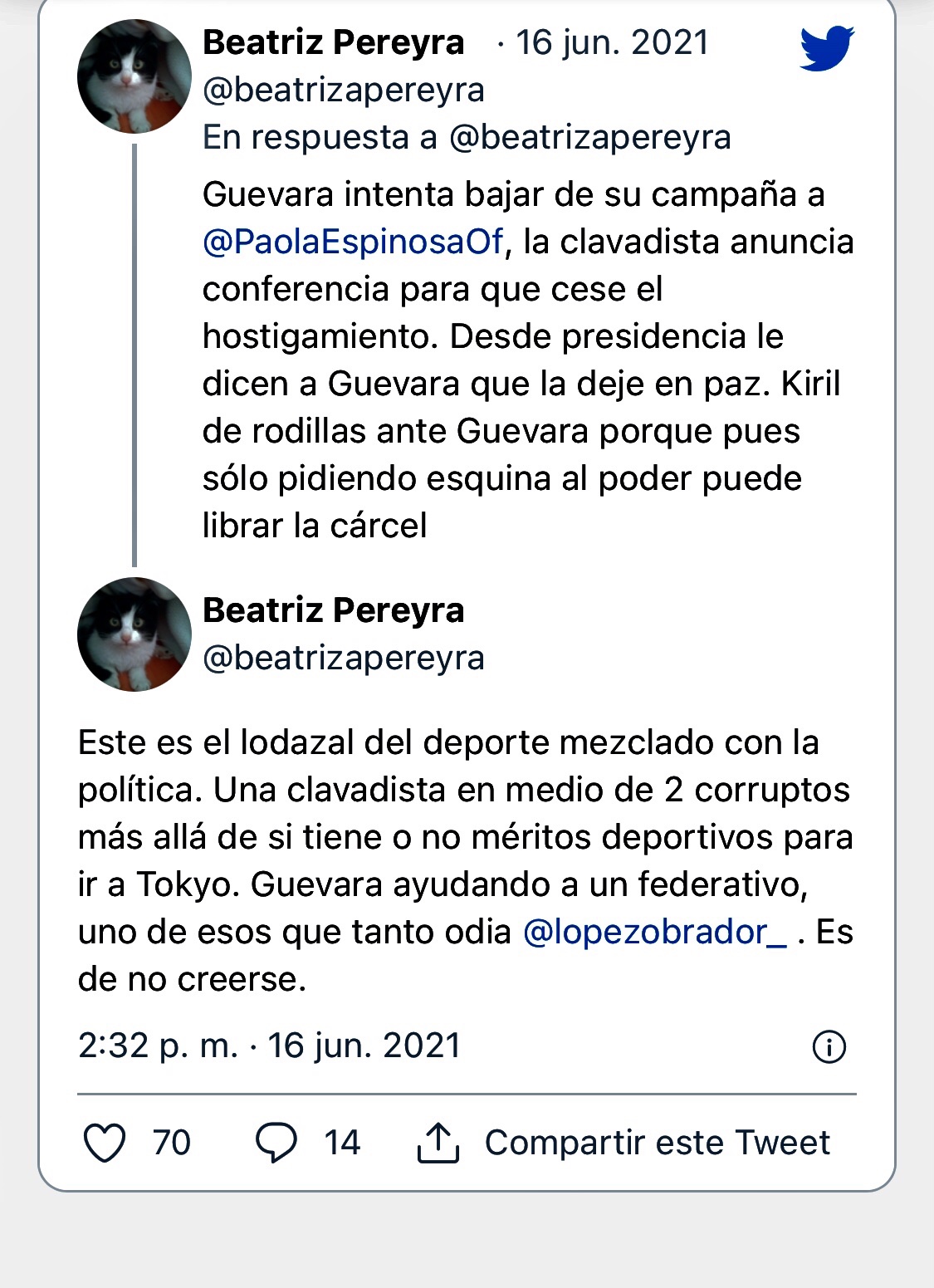This screenshot has width=934, height=1288.
Task: Open the @lopezobrador_ mention
Action: 654,932
